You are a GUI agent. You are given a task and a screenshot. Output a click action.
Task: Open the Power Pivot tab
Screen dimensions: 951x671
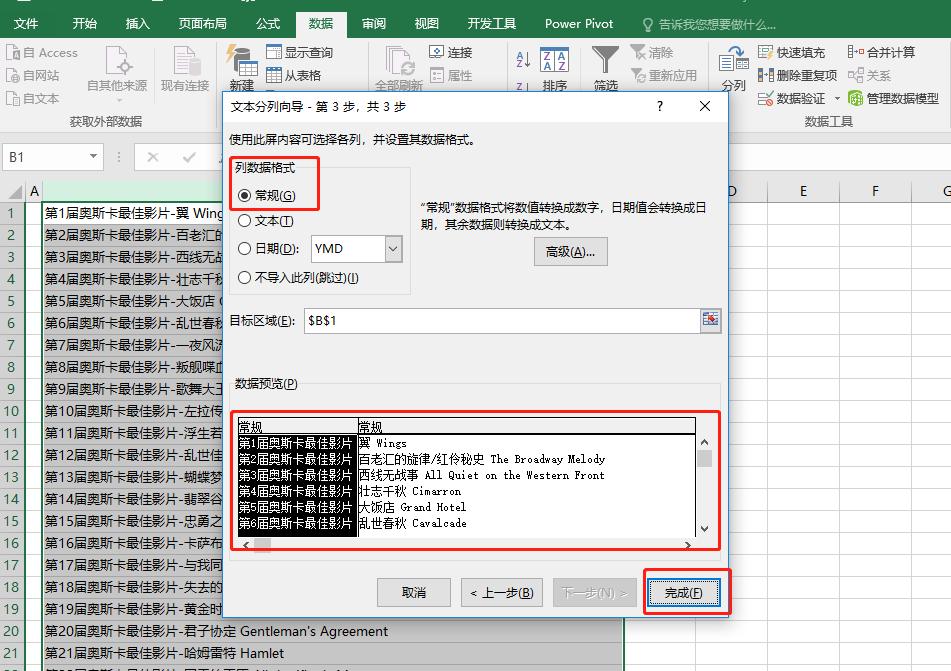(579, 24)
